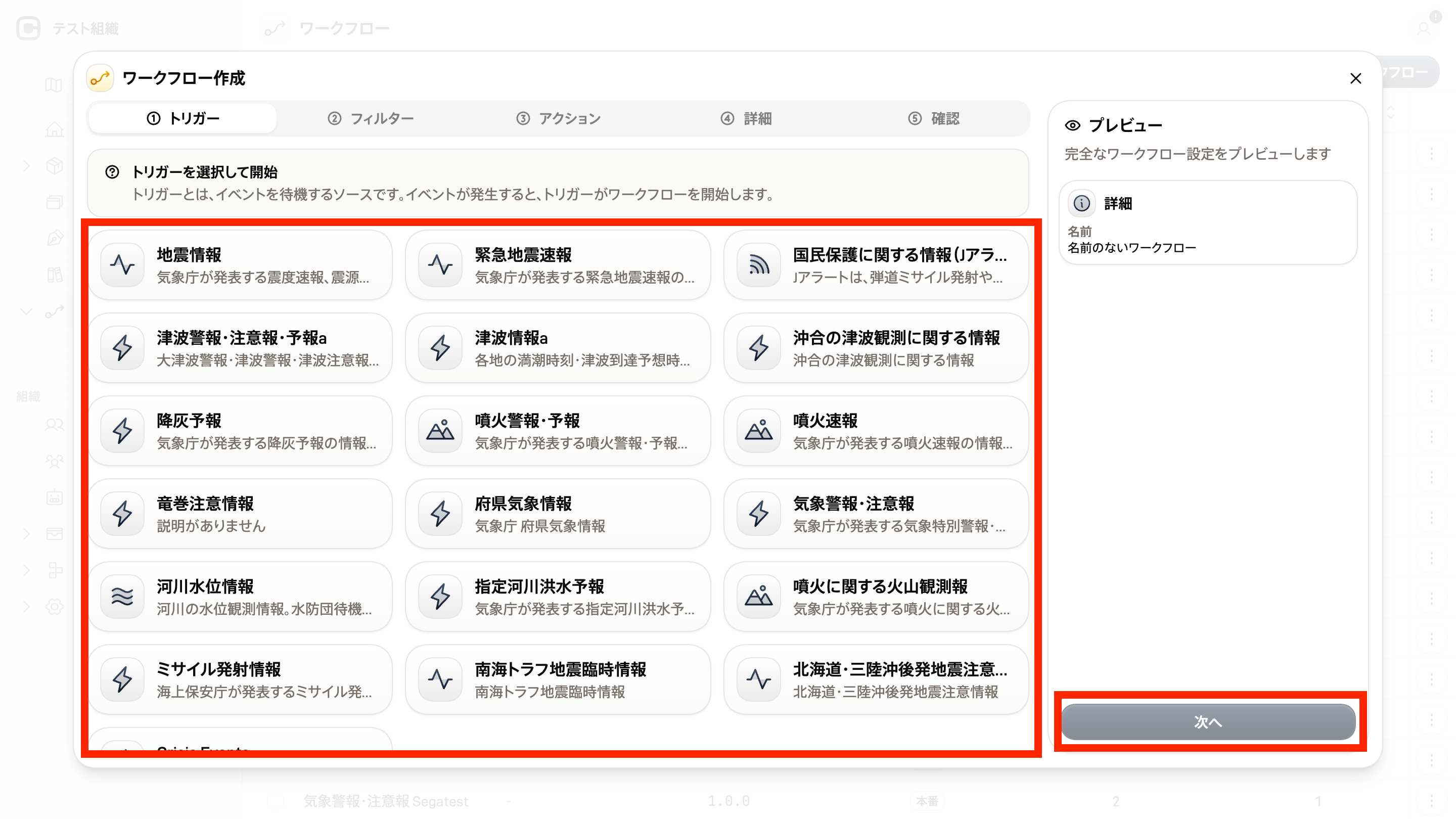Choose the 緊急地震速報 trigger title
Image resolution: width=1456 pixels, height=819 pixels.
523,255
